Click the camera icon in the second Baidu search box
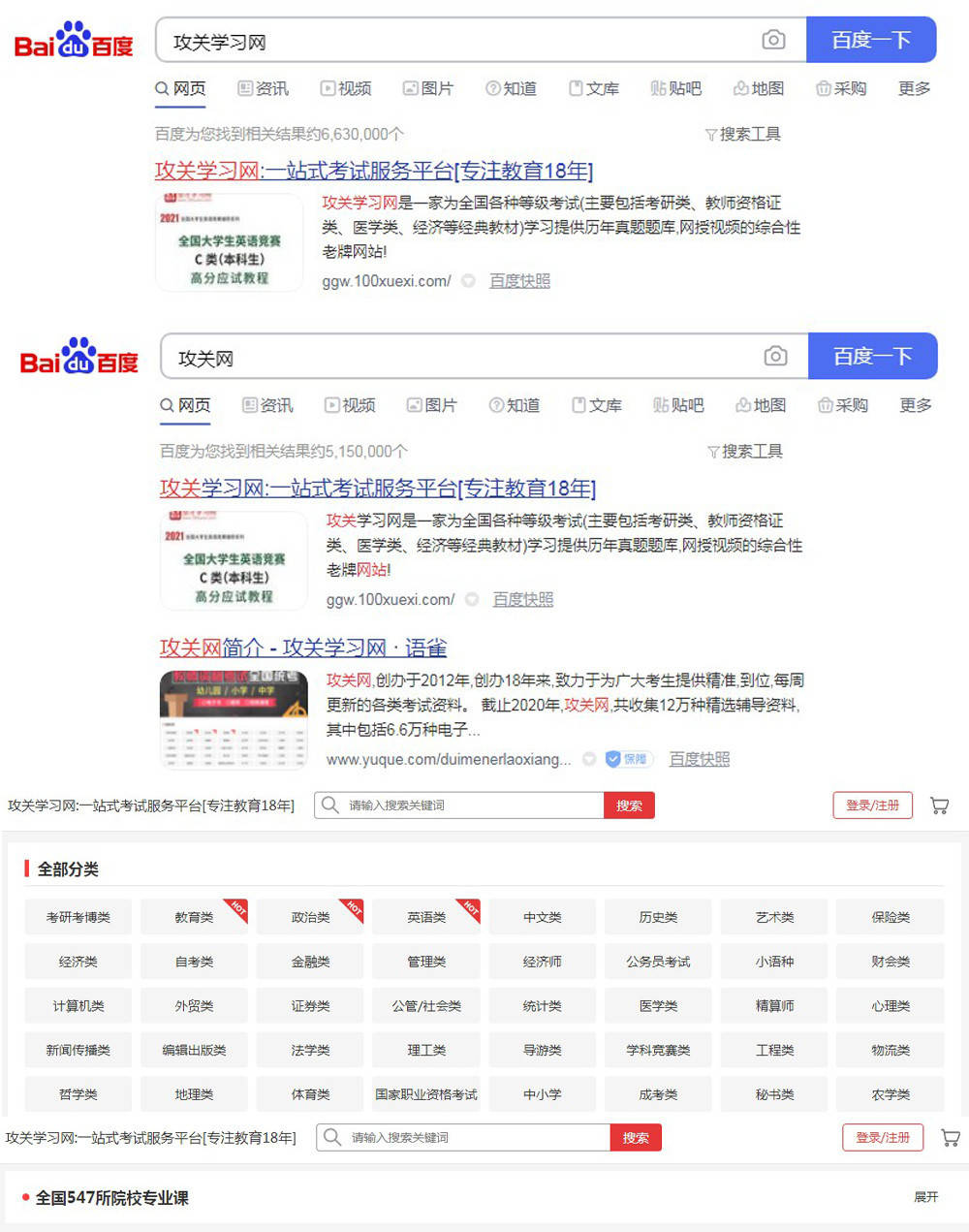Screen dimensions: 969x1232 pyautogui.click(x=775, y=356)
